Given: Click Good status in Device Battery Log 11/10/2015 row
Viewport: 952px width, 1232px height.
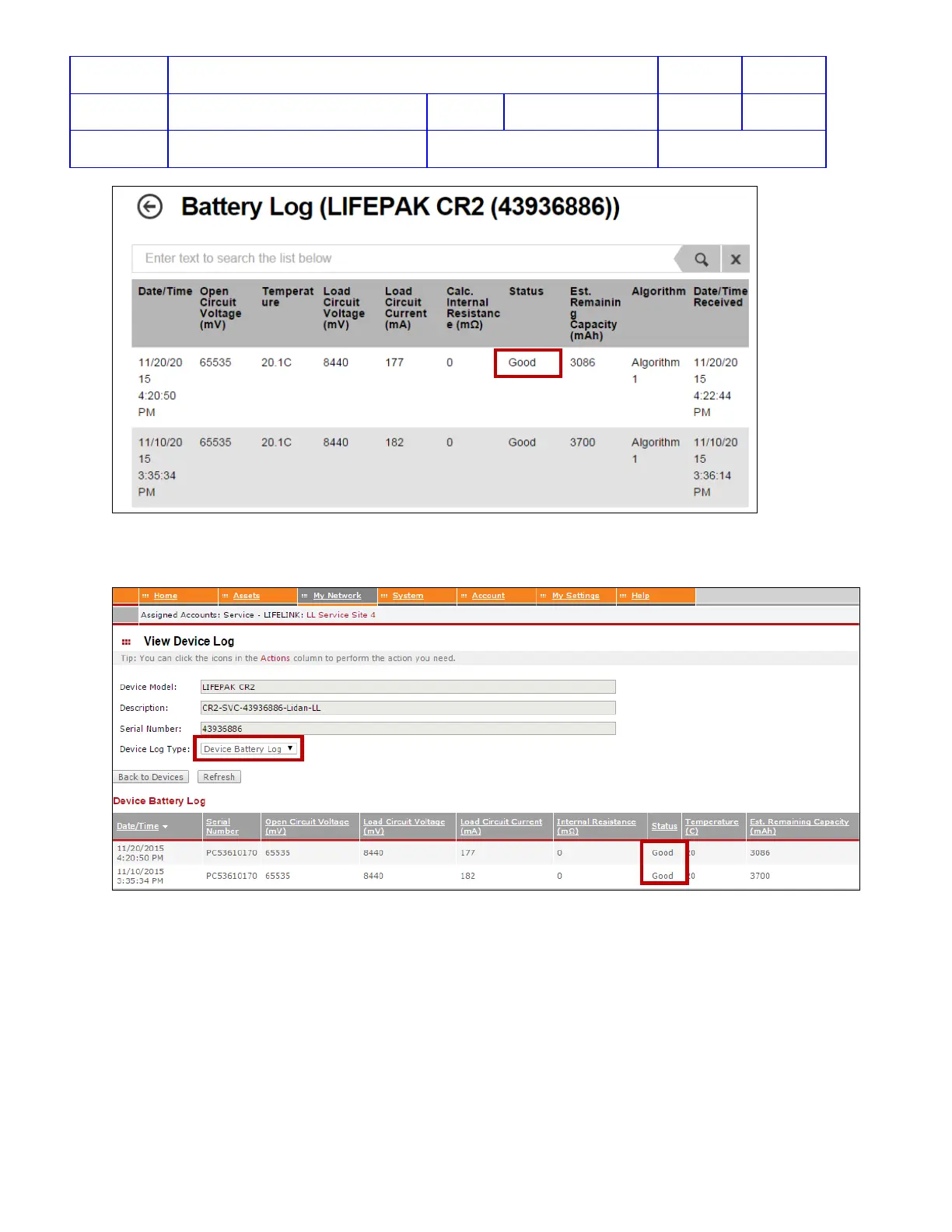Looking at the screenshot, I should coord(663,877).
